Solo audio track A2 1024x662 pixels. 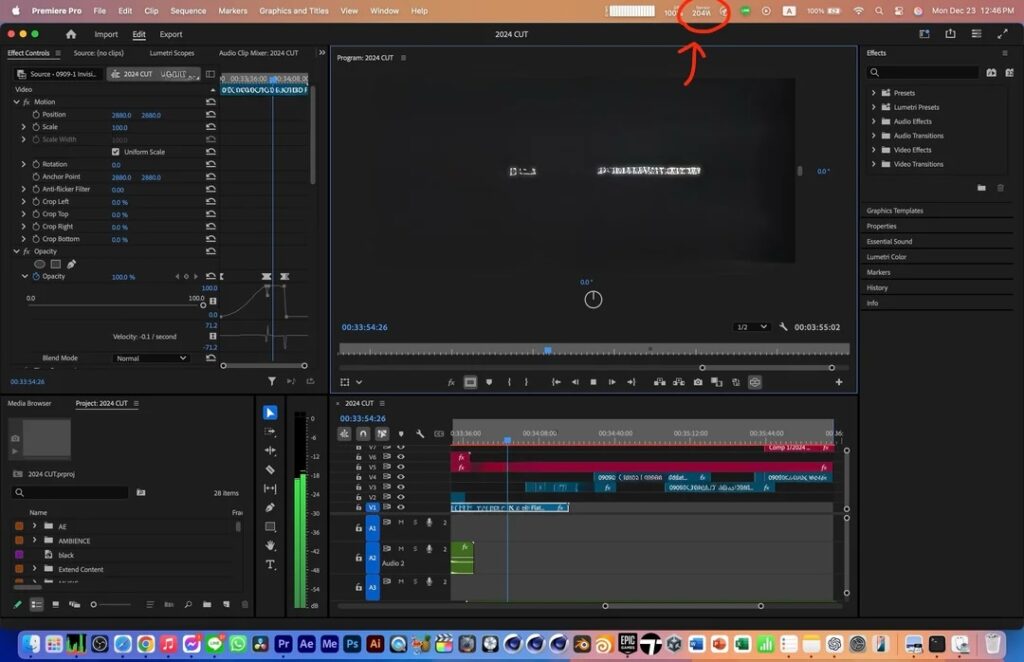point(415,549)
